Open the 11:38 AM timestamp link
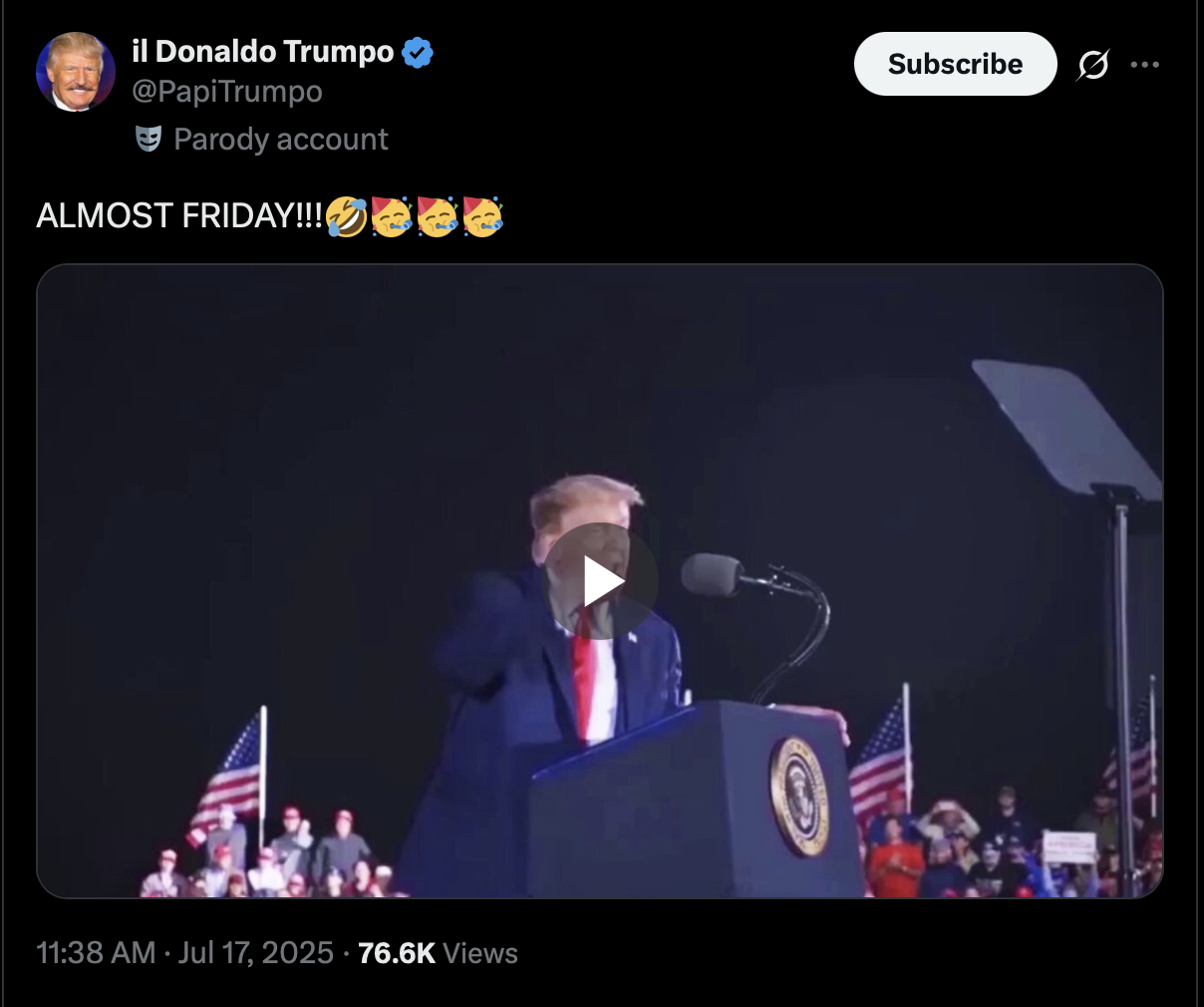 pos(96,953)
